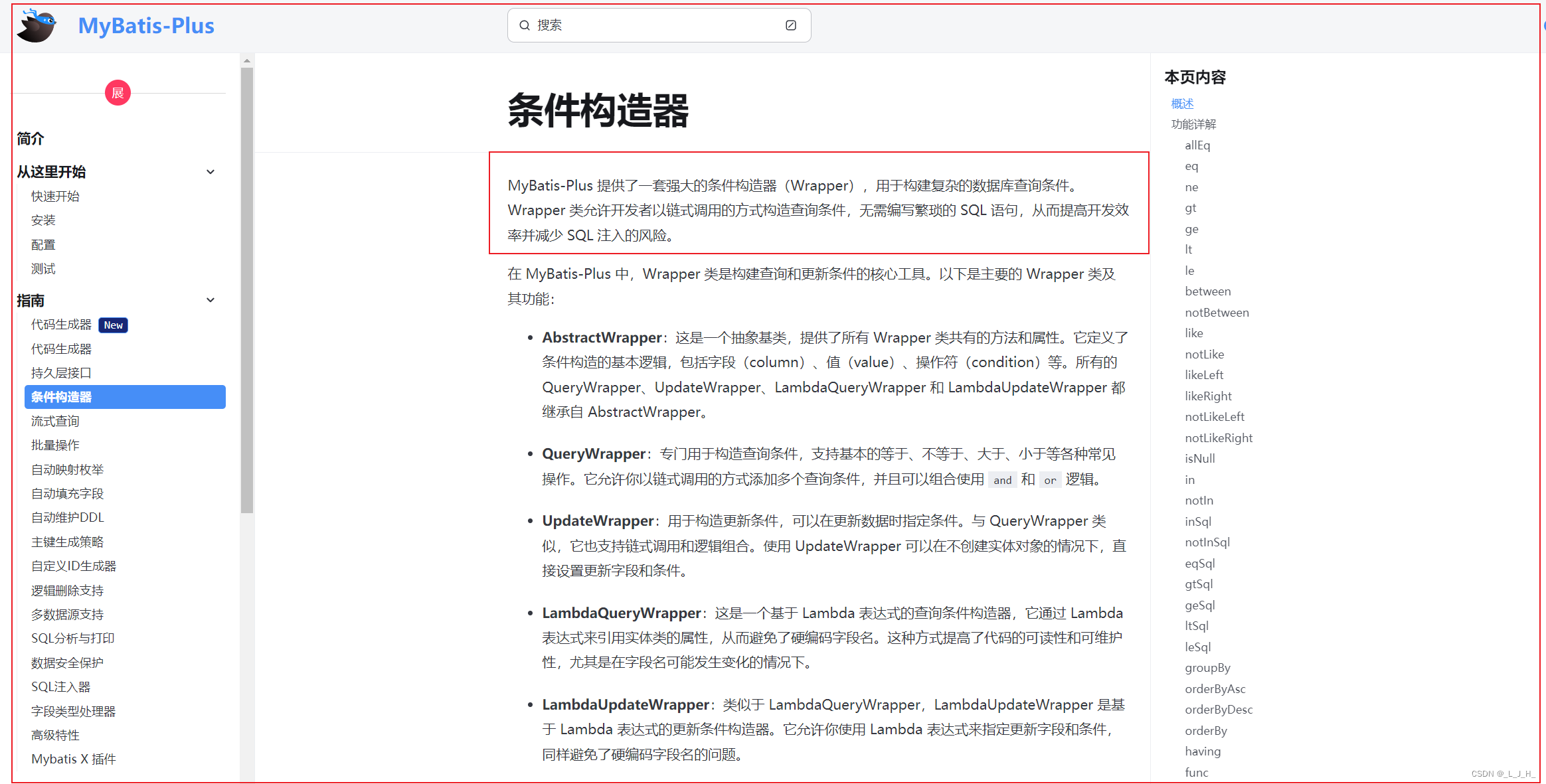Viewport: 1546px width, 784px height.
Task: Jump to 概述 in the page contents
Action: tap(1182, 104)
